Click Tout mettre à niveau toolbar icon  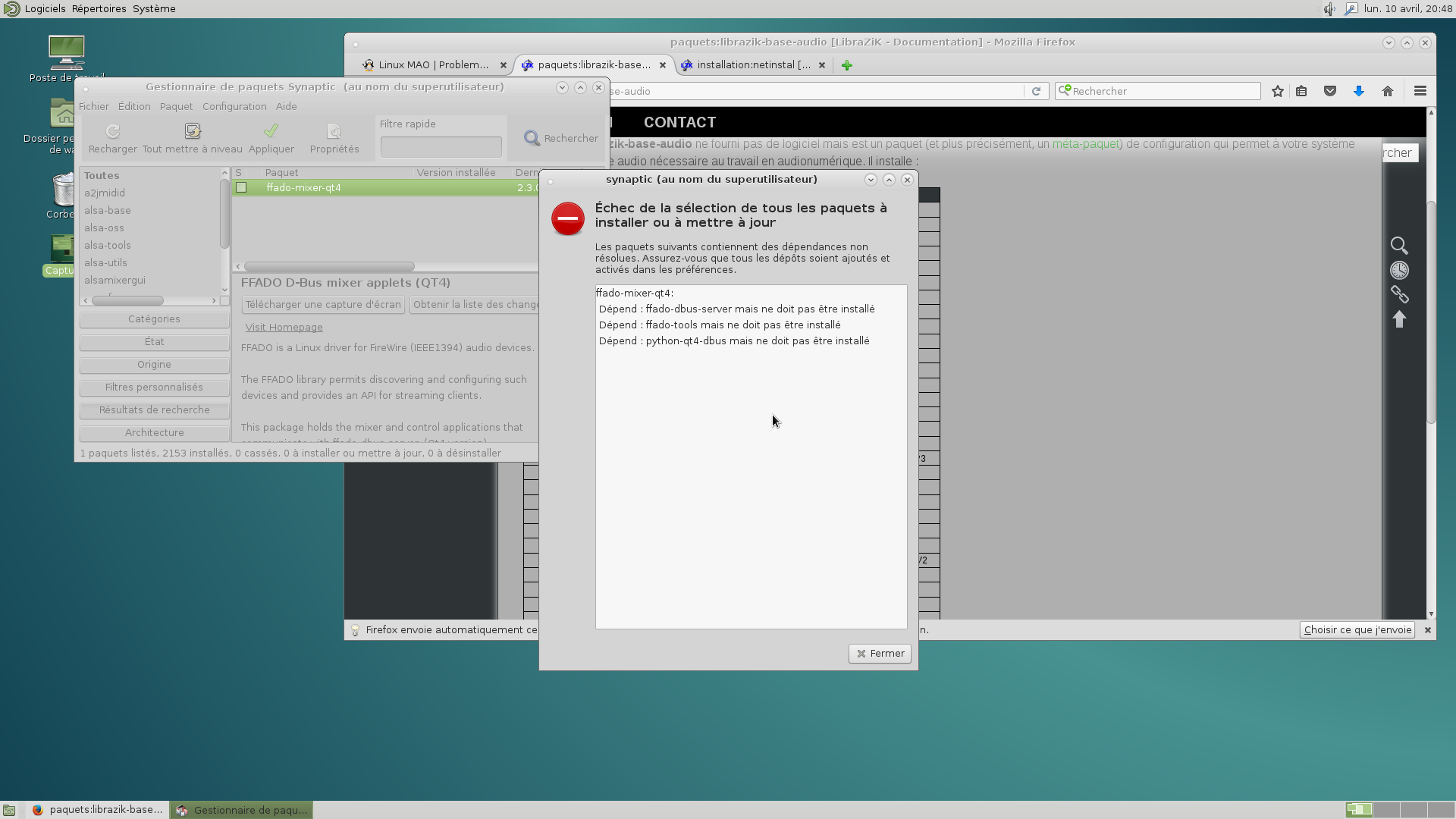point(193,131)
